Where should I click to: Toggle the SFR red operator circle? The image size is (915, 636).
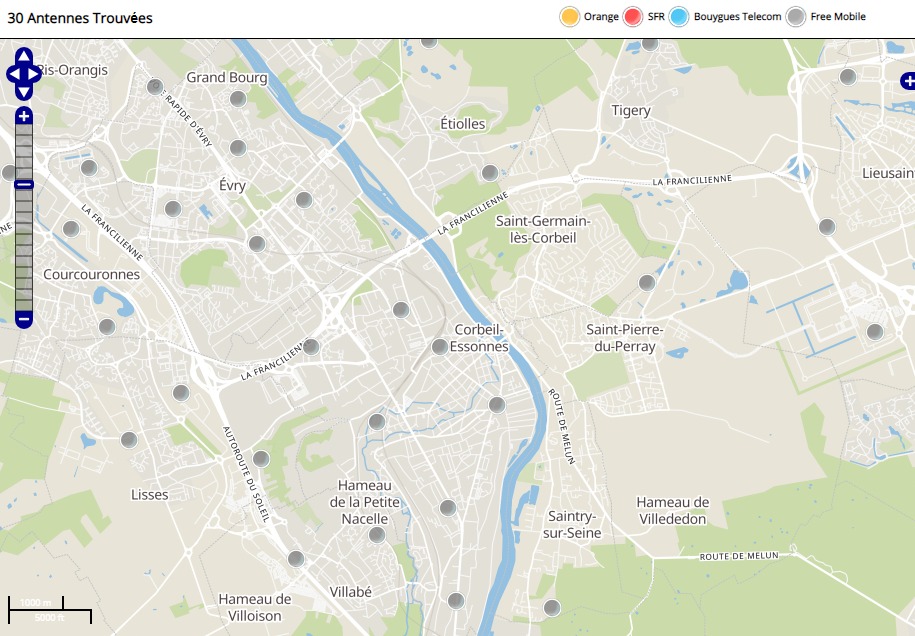click(632, 17)
